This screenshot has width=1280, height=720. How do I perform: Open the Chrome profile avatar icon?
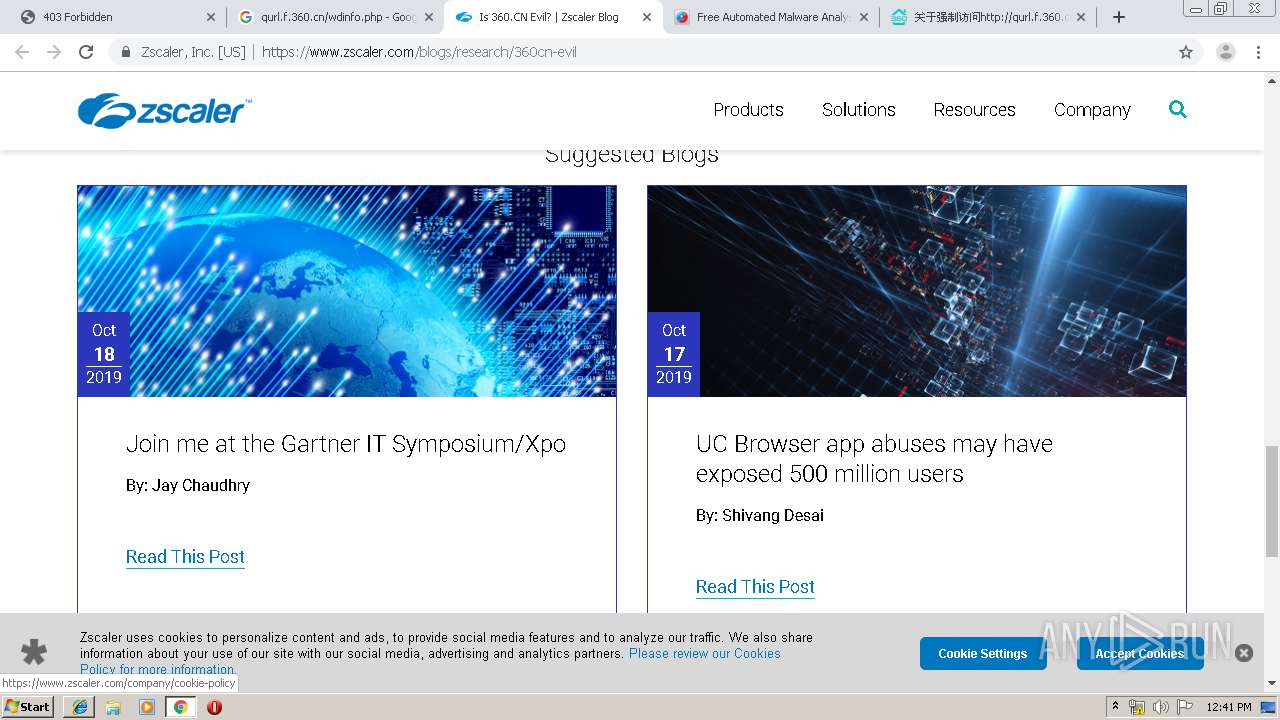pyautogui.click(x=1226, y=52)
